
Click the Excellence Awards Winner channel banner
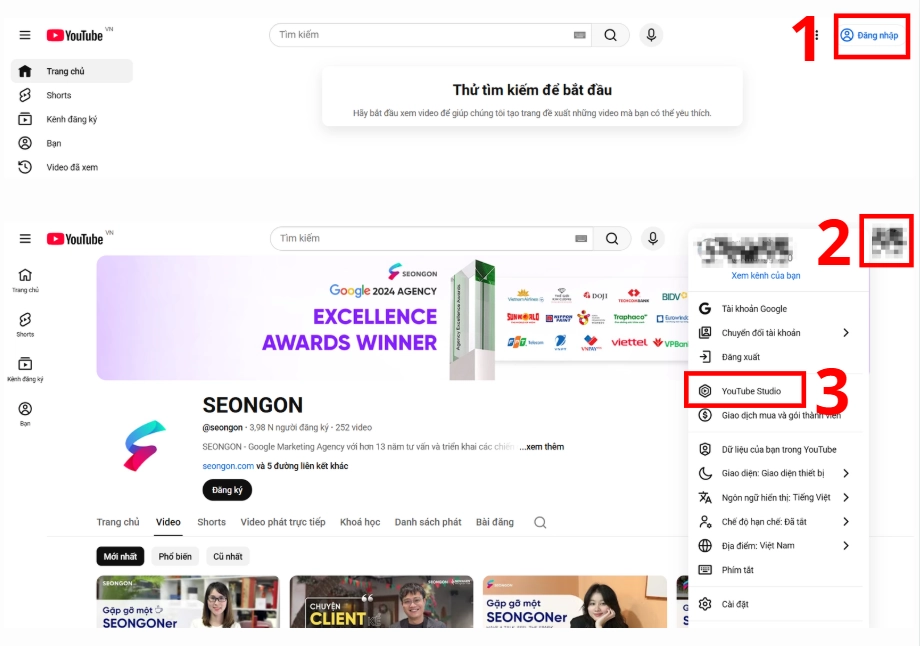coord(392,317)
